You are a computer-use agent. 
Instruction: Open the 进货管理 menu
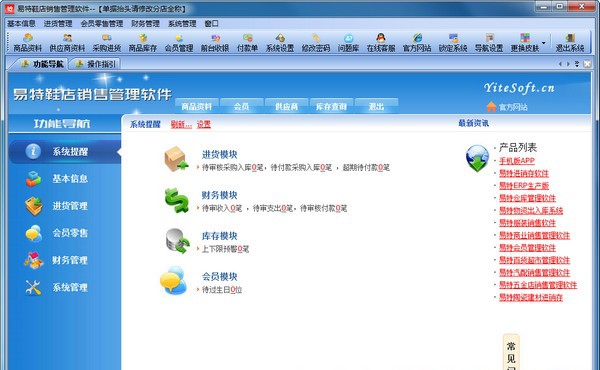click(58, 23)
